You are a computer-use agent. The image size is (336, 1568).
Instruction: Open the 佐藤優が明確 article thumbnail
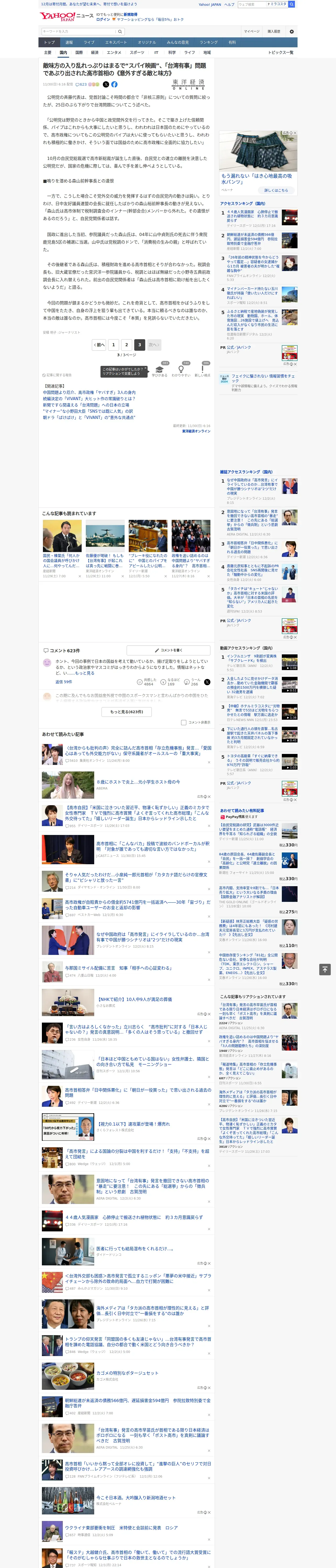click(105, 536)
